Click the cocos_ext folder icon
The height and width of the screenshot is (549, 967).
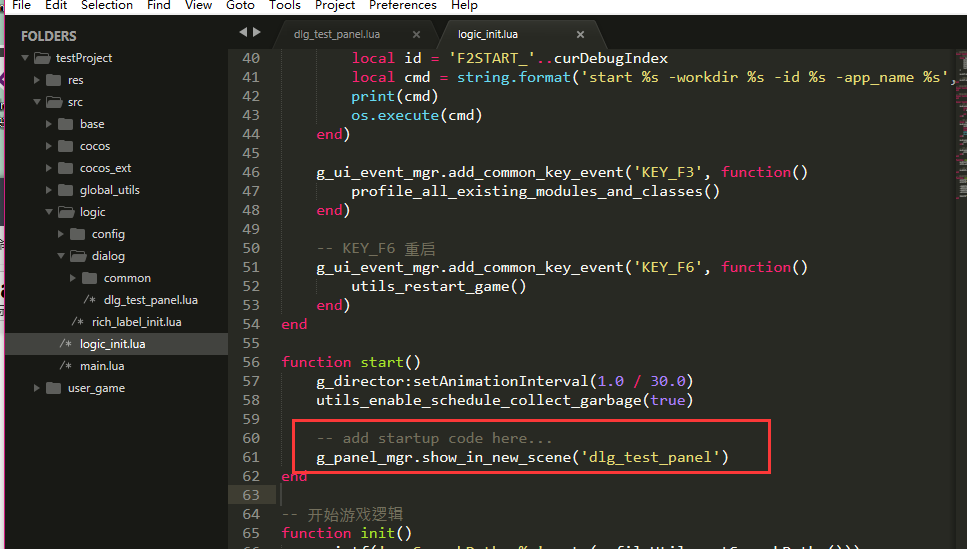click(x=65, y=168)
